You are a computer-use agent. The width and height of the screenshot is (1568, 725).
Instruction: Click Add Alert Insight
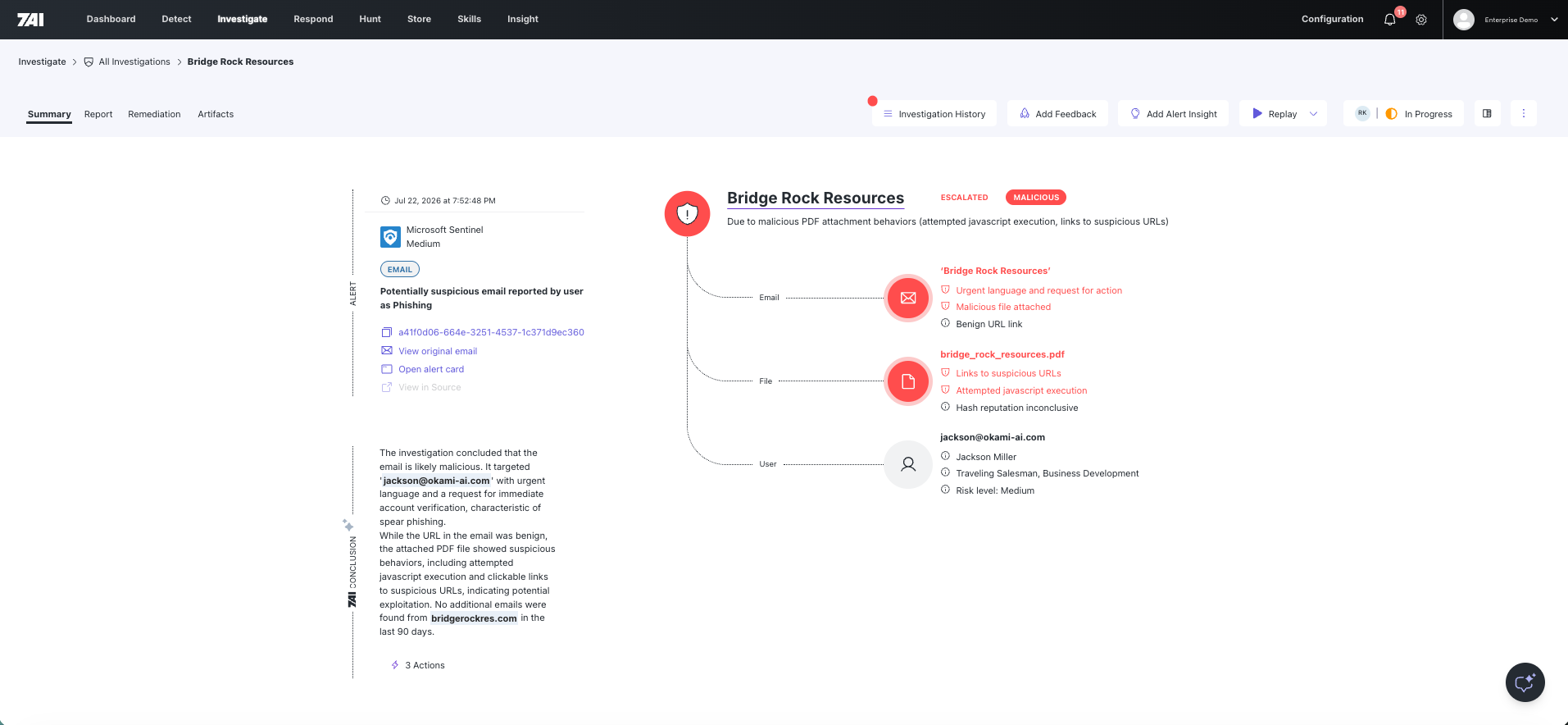[x=1173, y=113]
